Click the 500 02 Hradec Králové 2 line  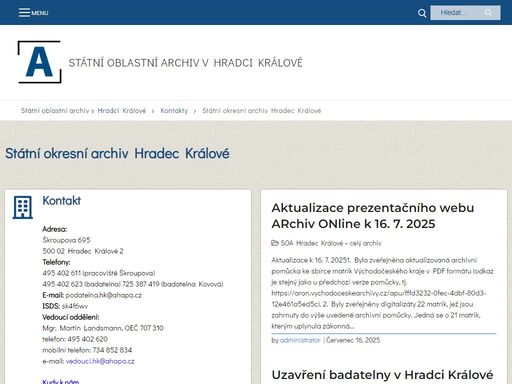pos(83,251)
